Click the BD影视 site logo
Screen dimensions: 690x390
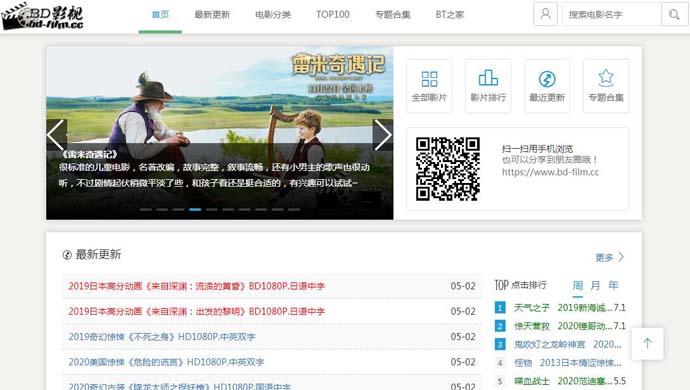click(x=42, y=17)
